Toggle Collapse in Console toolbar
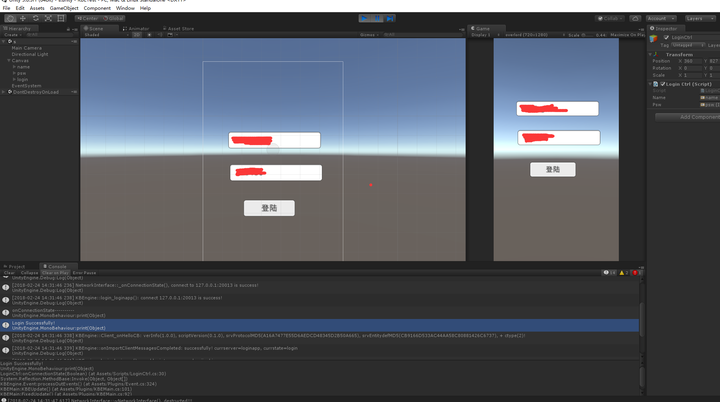720x402 pixels. pos(29,273)
